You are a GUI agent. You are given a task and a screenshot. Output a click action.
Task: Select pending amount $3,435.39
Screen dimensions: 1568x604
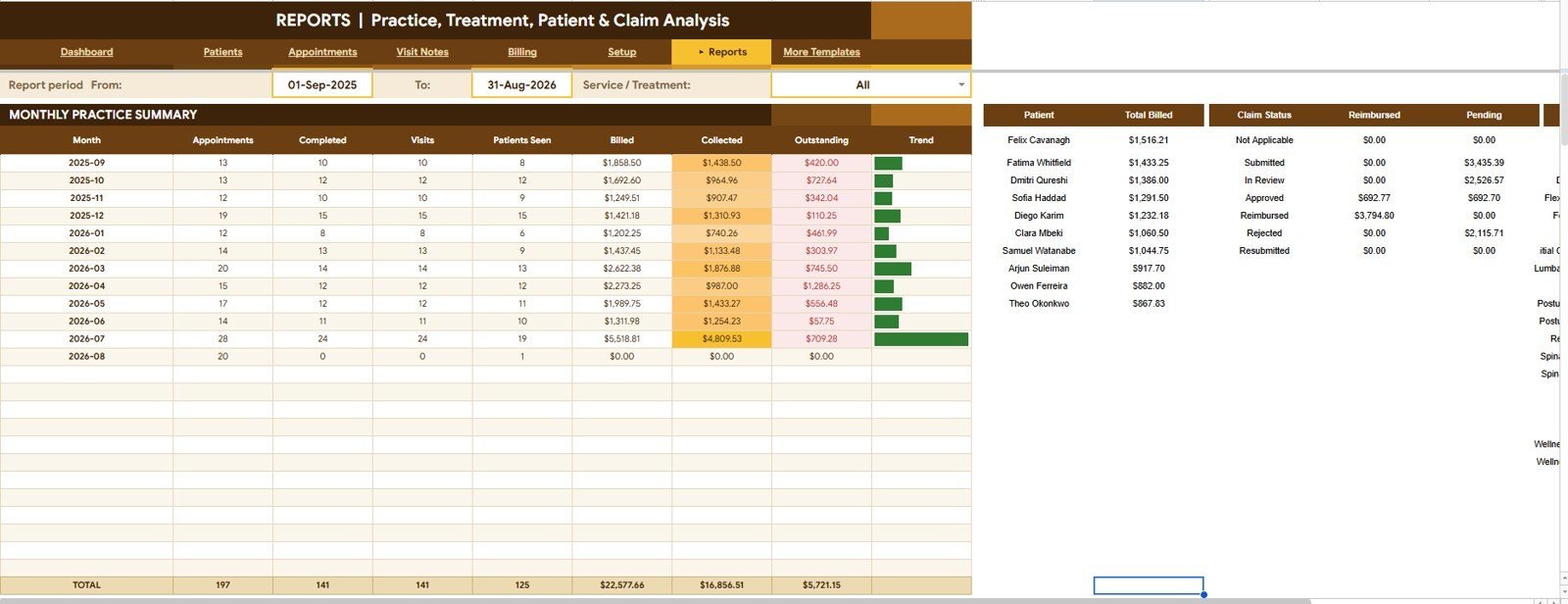click(1484, 163)
